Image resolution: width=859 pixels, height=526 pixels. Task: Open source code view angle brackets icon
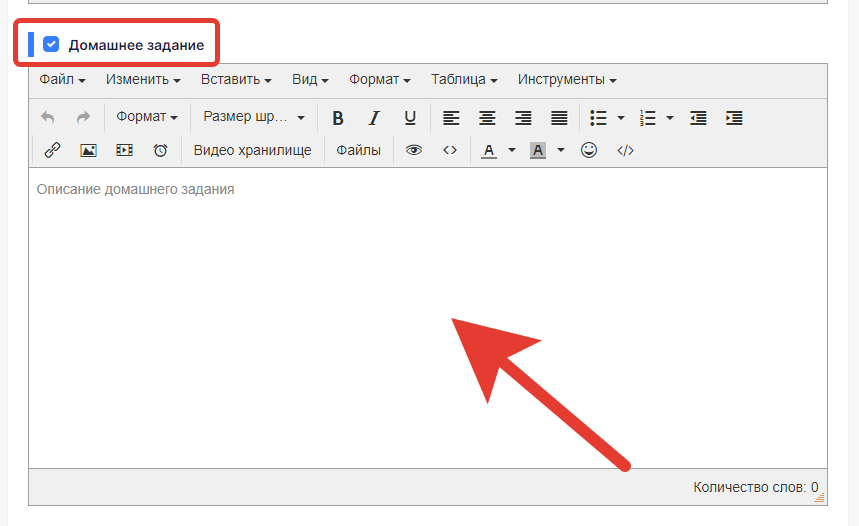click(450, 150)
